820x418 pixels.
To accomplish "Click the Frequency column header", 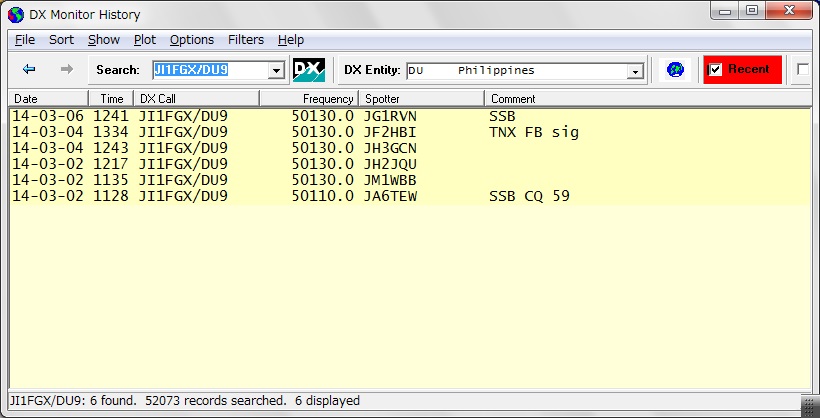I will click(x=309, y=98).
